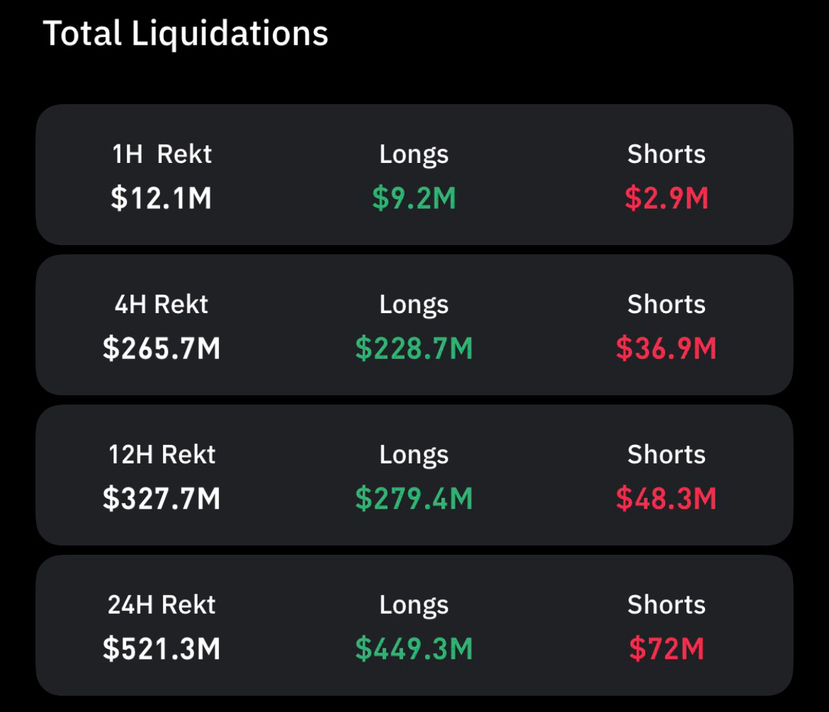Click the Total Liquidations heading

point(186,33)
